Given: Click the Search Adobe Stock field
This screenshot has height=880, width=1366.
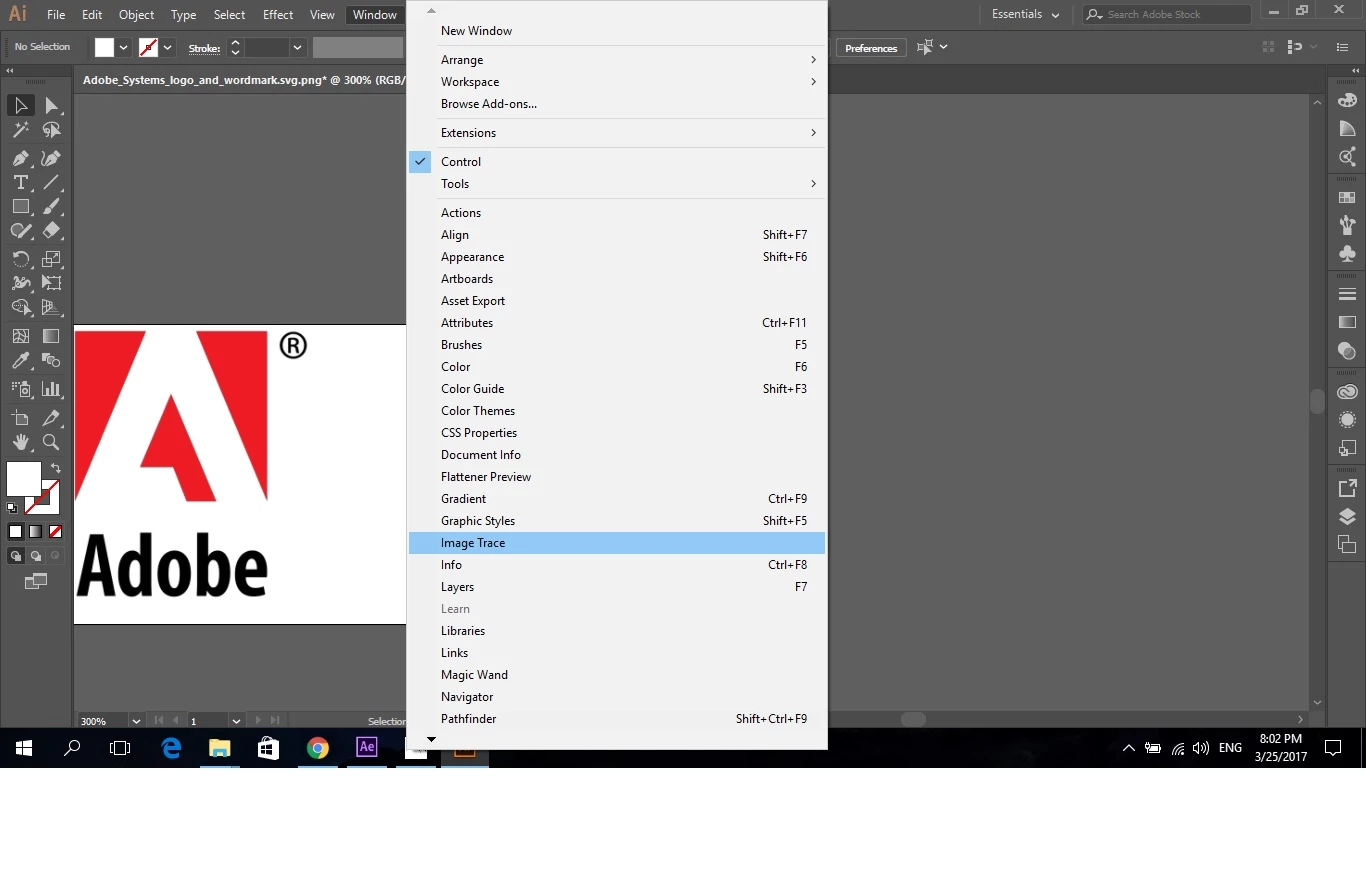Looking at the screenshot, I should 1167,14.
